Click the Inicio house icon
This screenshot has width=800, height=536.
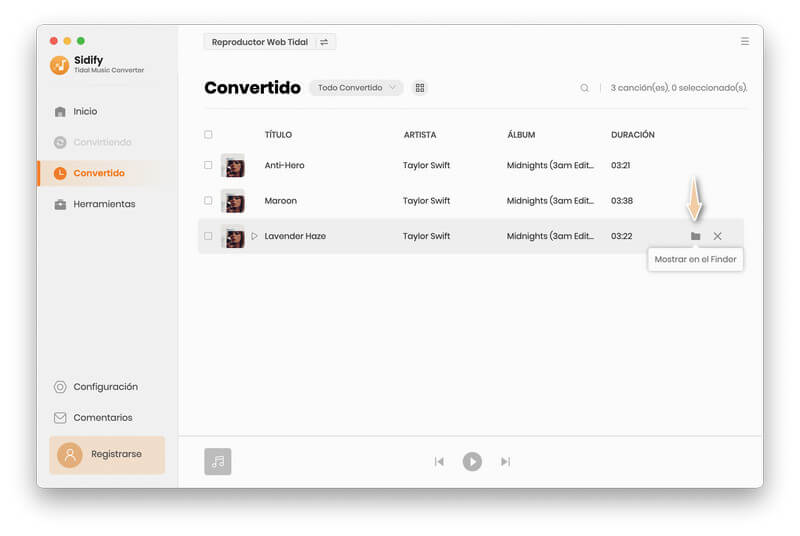click(60, 112)
